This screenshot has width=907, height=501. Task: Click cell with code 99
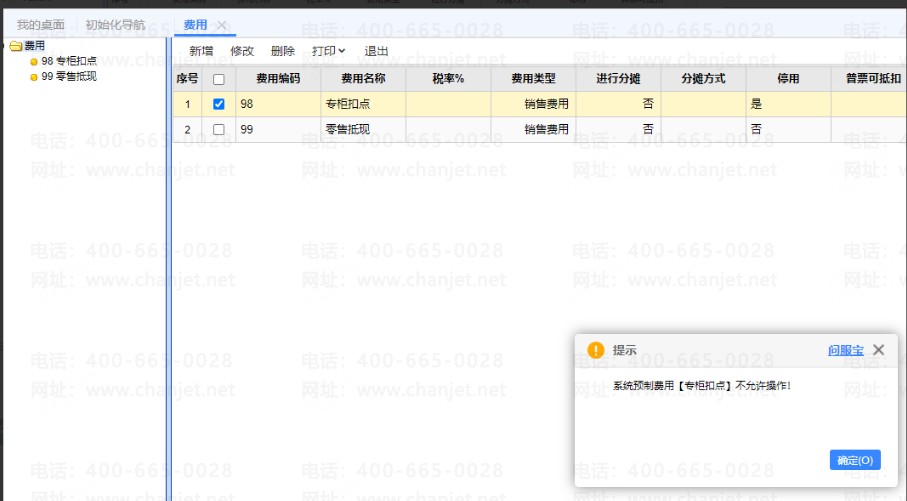coord(278,130)
